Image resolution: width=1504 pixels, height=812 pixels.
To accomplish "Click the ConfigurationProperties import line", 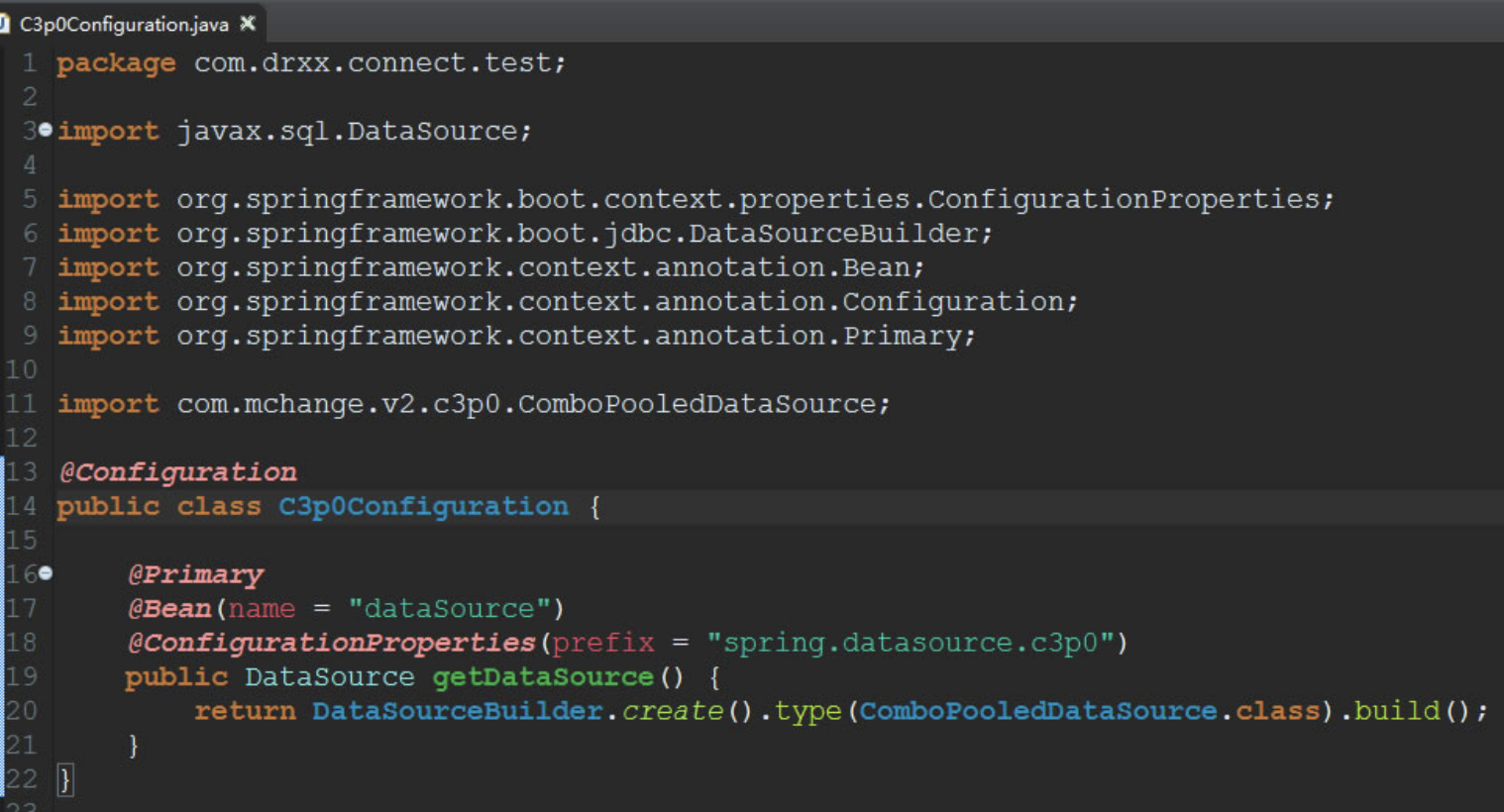I will pos(696,199).
